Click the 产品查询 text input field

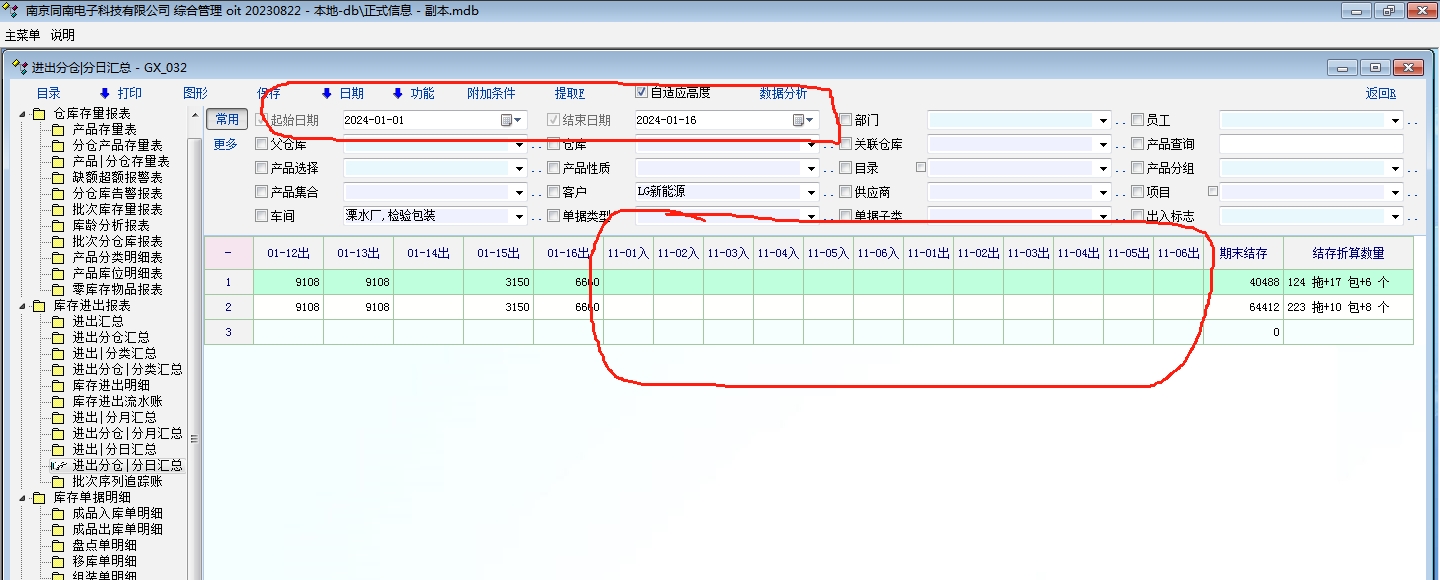[1310, 144]
